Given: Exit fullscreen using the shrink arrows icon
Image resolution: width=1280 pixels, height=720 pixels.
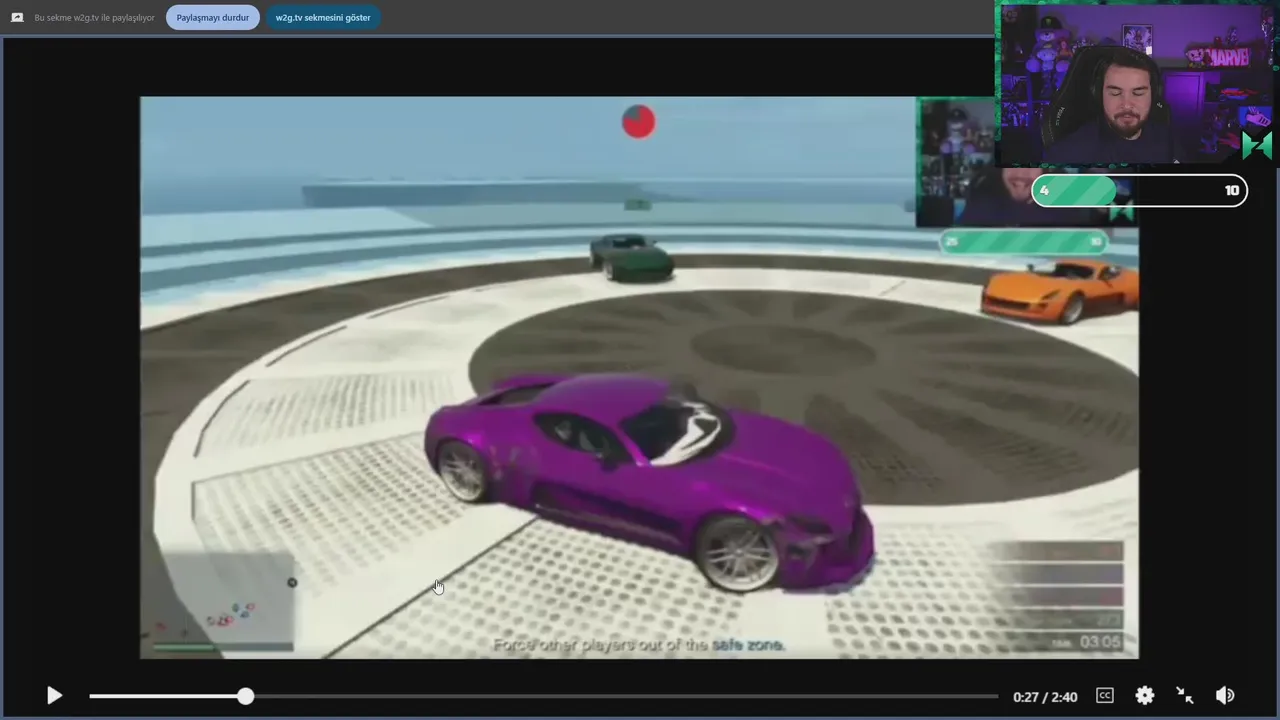Looking at the screenshot, I should coord(1185,696).
